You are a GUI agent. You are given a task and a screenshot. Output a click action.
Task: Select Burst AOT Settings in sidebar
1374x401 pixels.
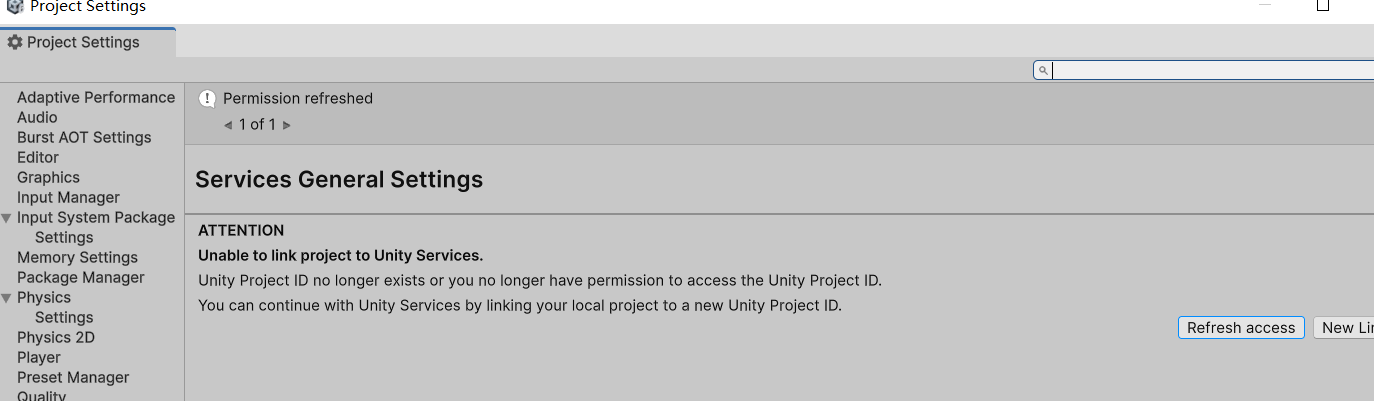point(84,138)
